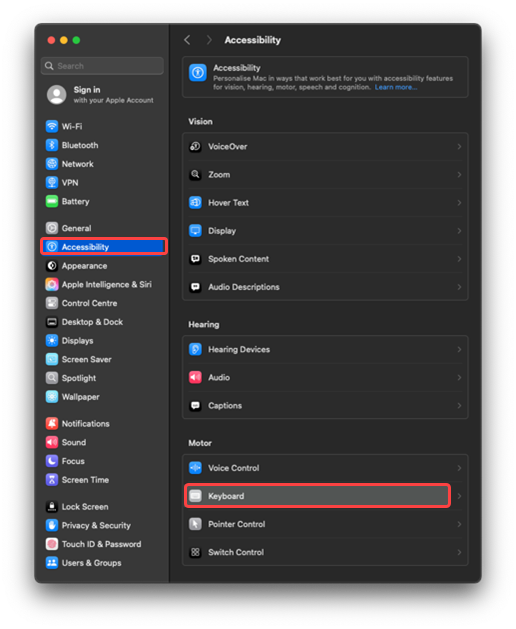The width and height of the screenshot is (516, 629).
Task: Click the Hearing Devices ear icon
Action: coord(195,349)
